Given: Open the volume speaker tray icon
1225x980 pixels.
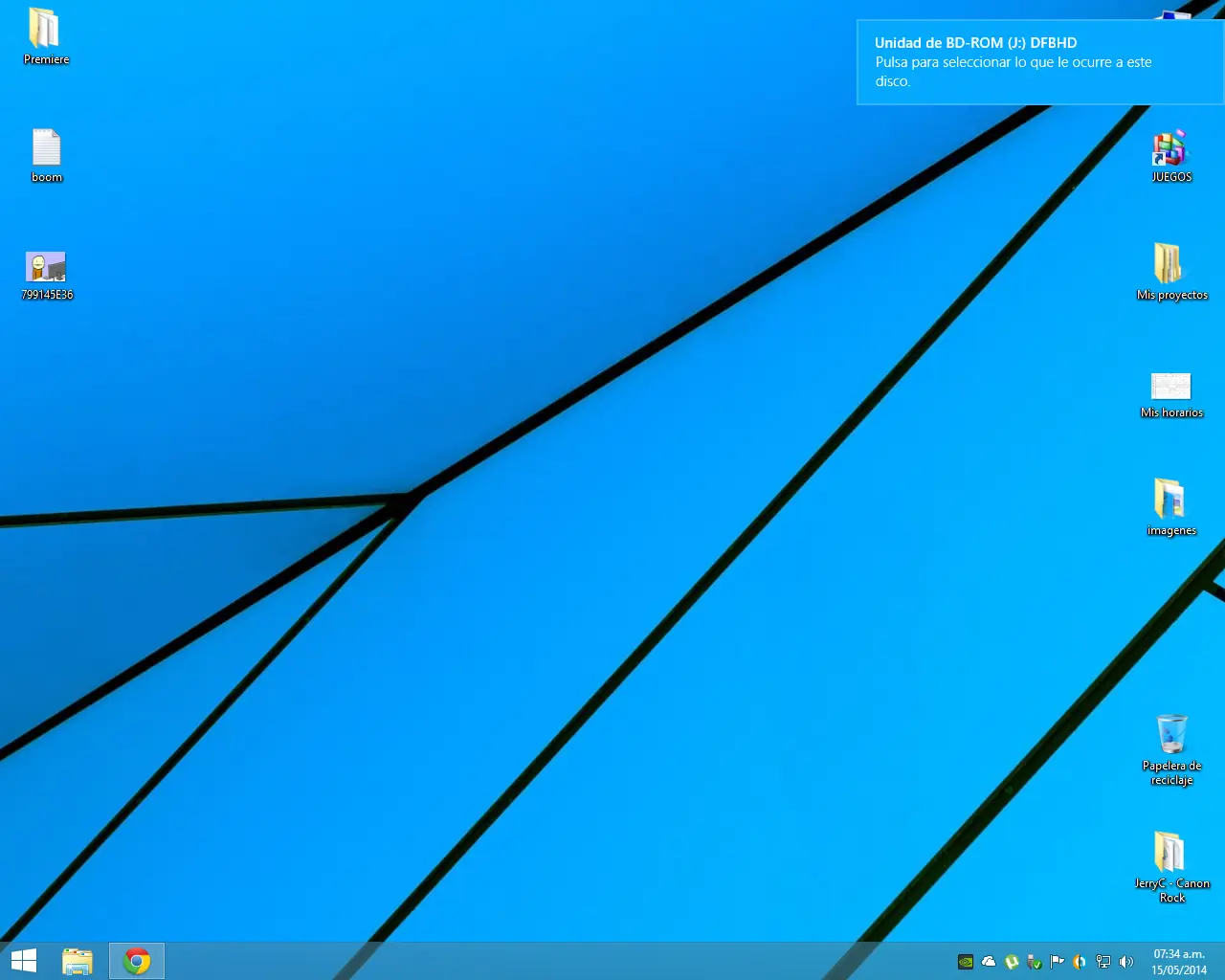Looking at the screenshot, I should pos(1126,962).
